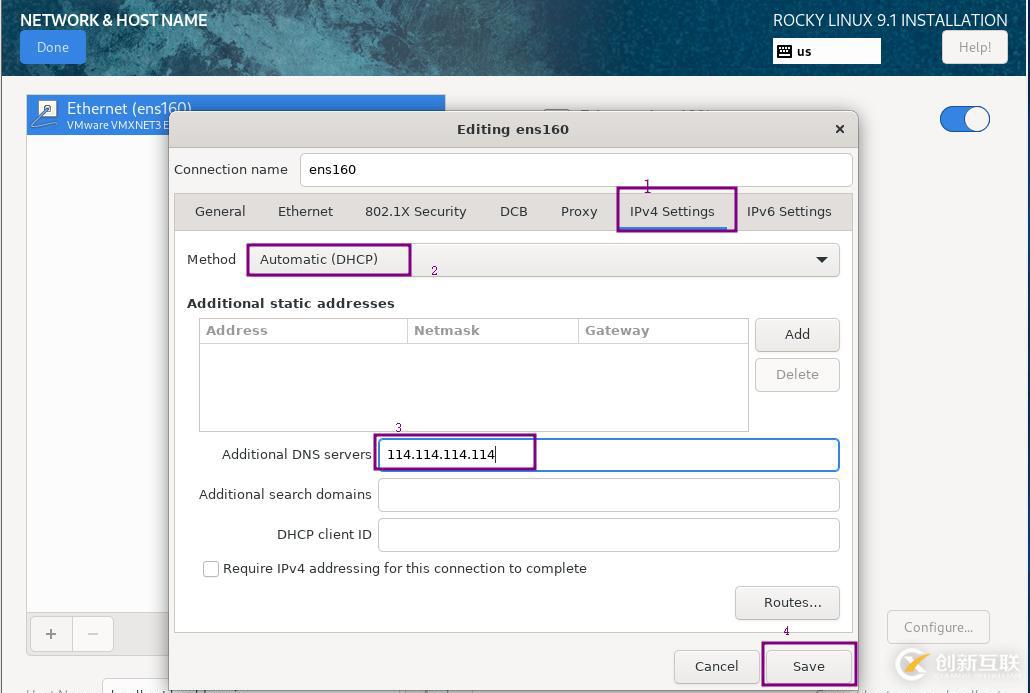Viewport: 1030px width, 693px height.
Task: Click Add to add a static address
Action: 797,334
